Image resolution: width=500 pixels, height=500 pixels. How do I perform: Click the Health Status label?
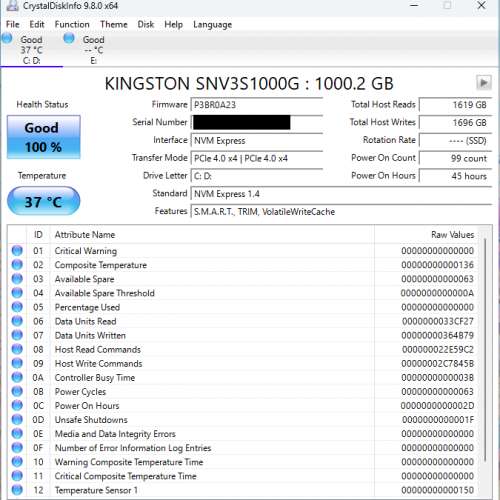click(x=42, y=104)
